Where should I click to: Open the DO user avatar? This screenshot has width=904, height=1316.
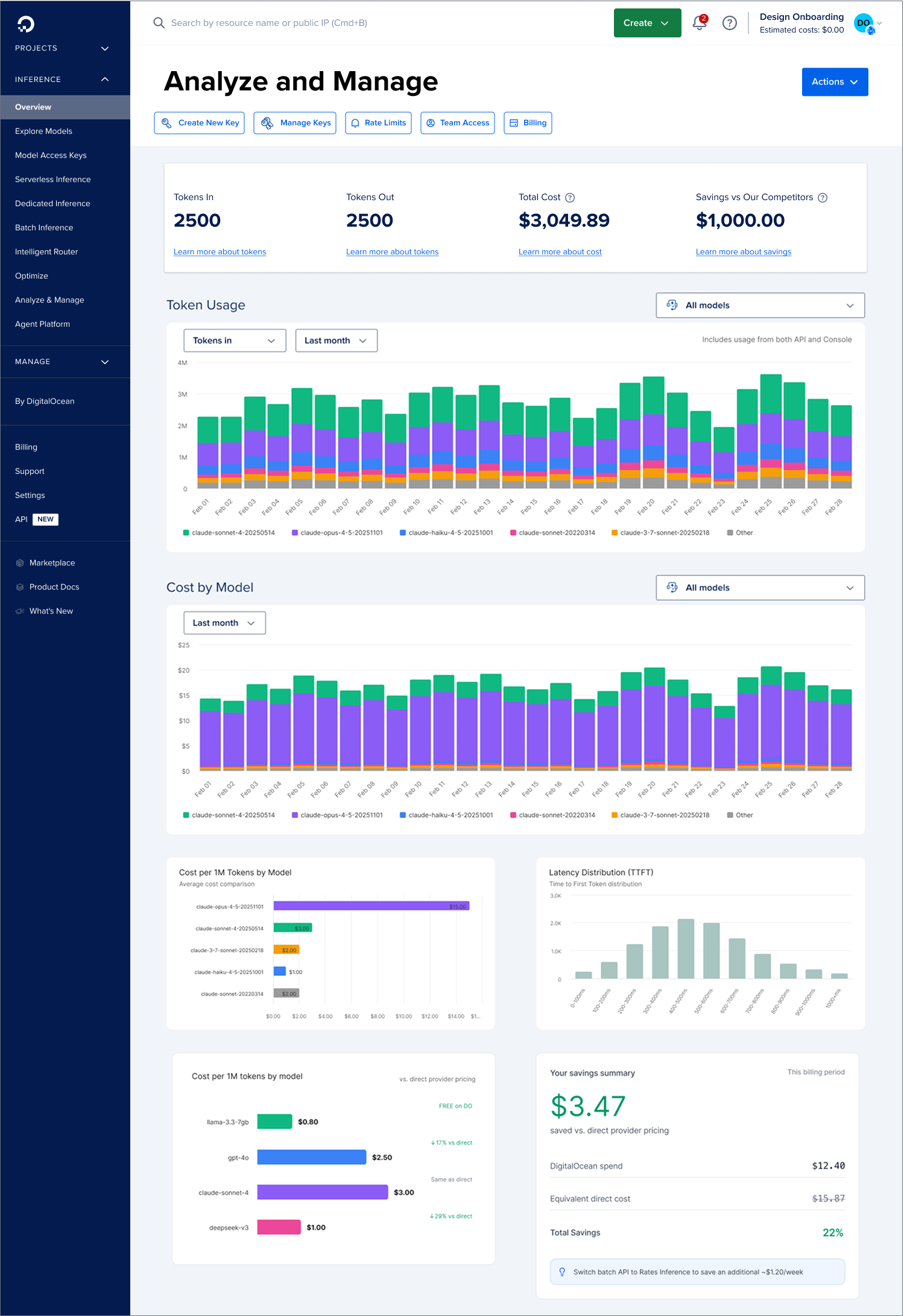864,23
